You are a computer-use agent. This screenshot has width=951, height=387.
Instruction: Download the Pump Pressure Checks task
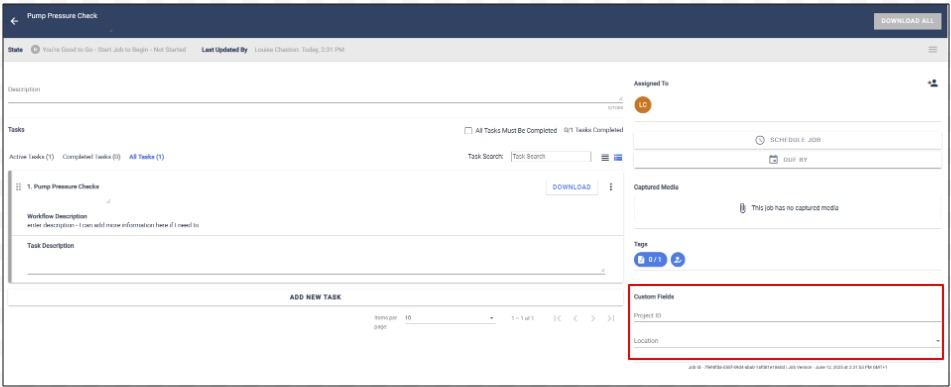571,187
